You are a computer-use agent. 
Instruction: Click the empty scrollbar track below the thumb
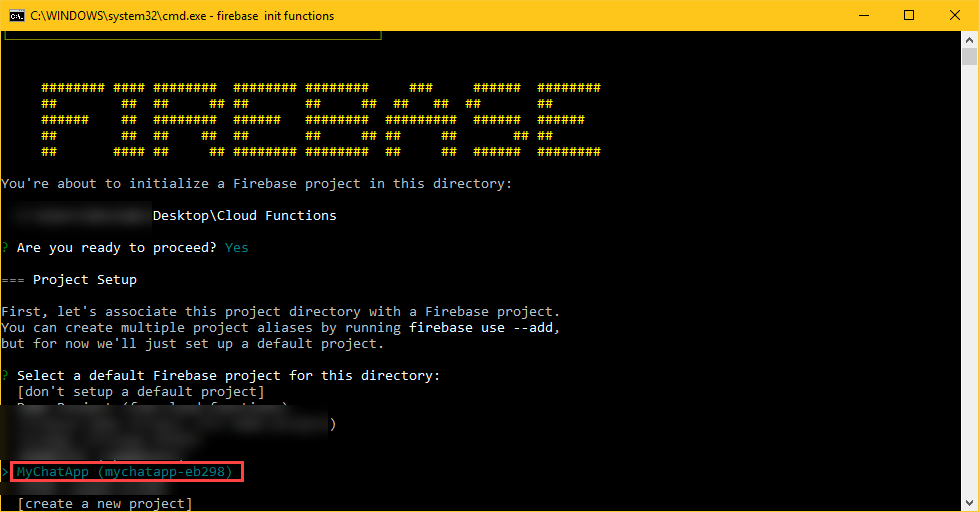click(x=970, y=300)
